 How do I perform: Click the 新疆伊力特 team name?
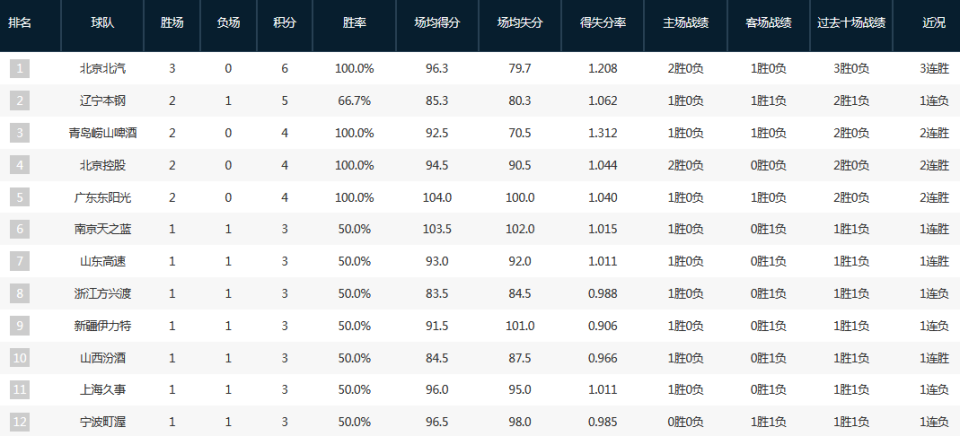105,325
